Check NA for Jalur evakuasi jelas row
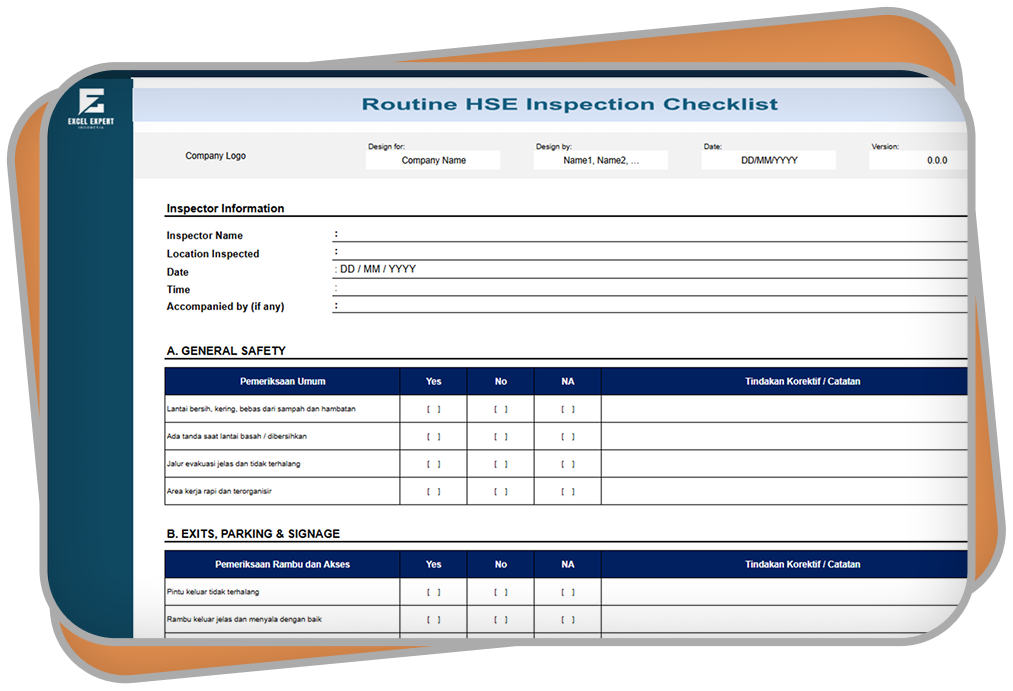 [x=568, y=464]
